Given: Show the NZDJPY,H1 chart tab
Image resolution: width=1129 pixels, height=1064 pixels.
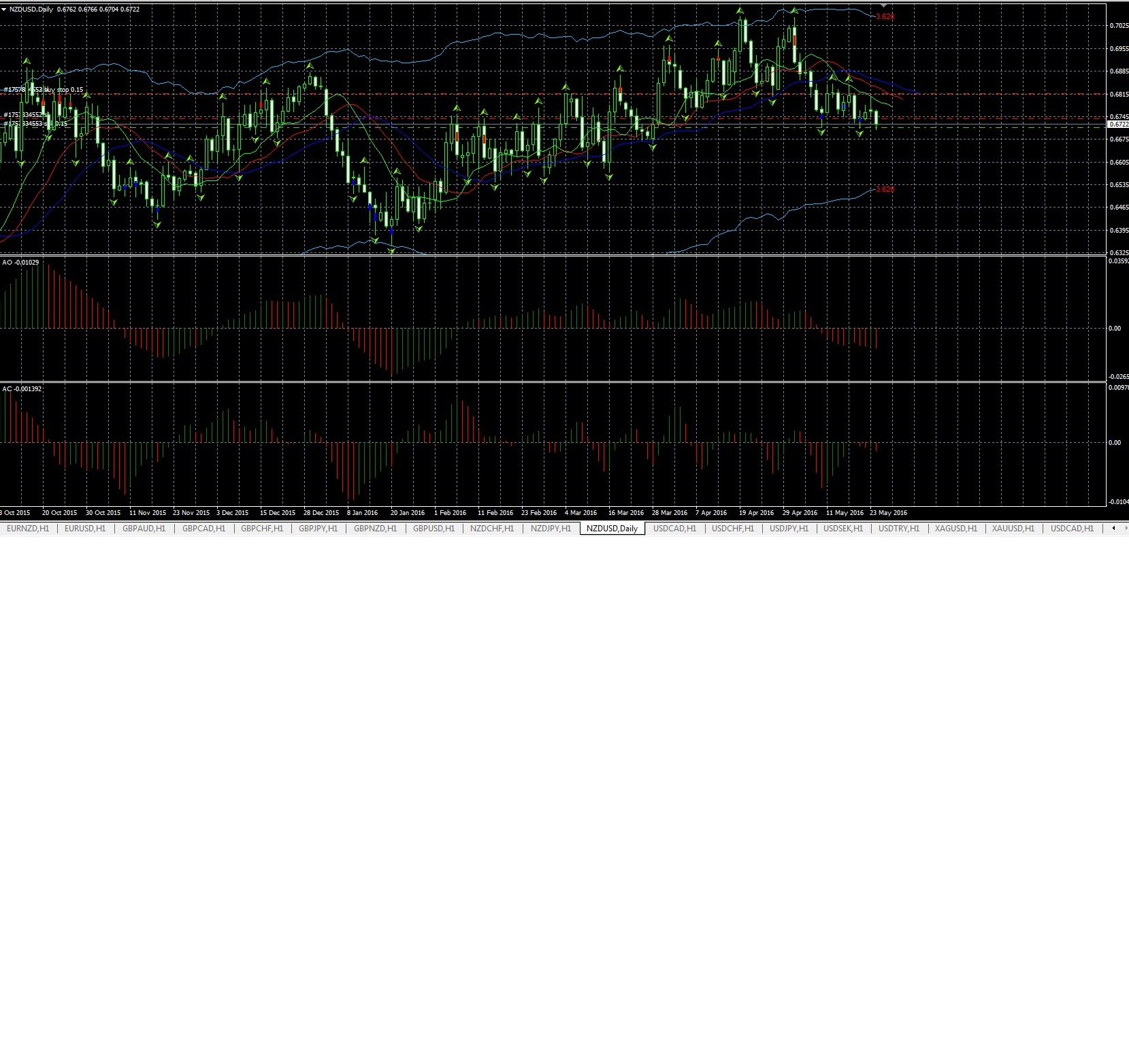Looking at the screenshot, I should [551, 529].
